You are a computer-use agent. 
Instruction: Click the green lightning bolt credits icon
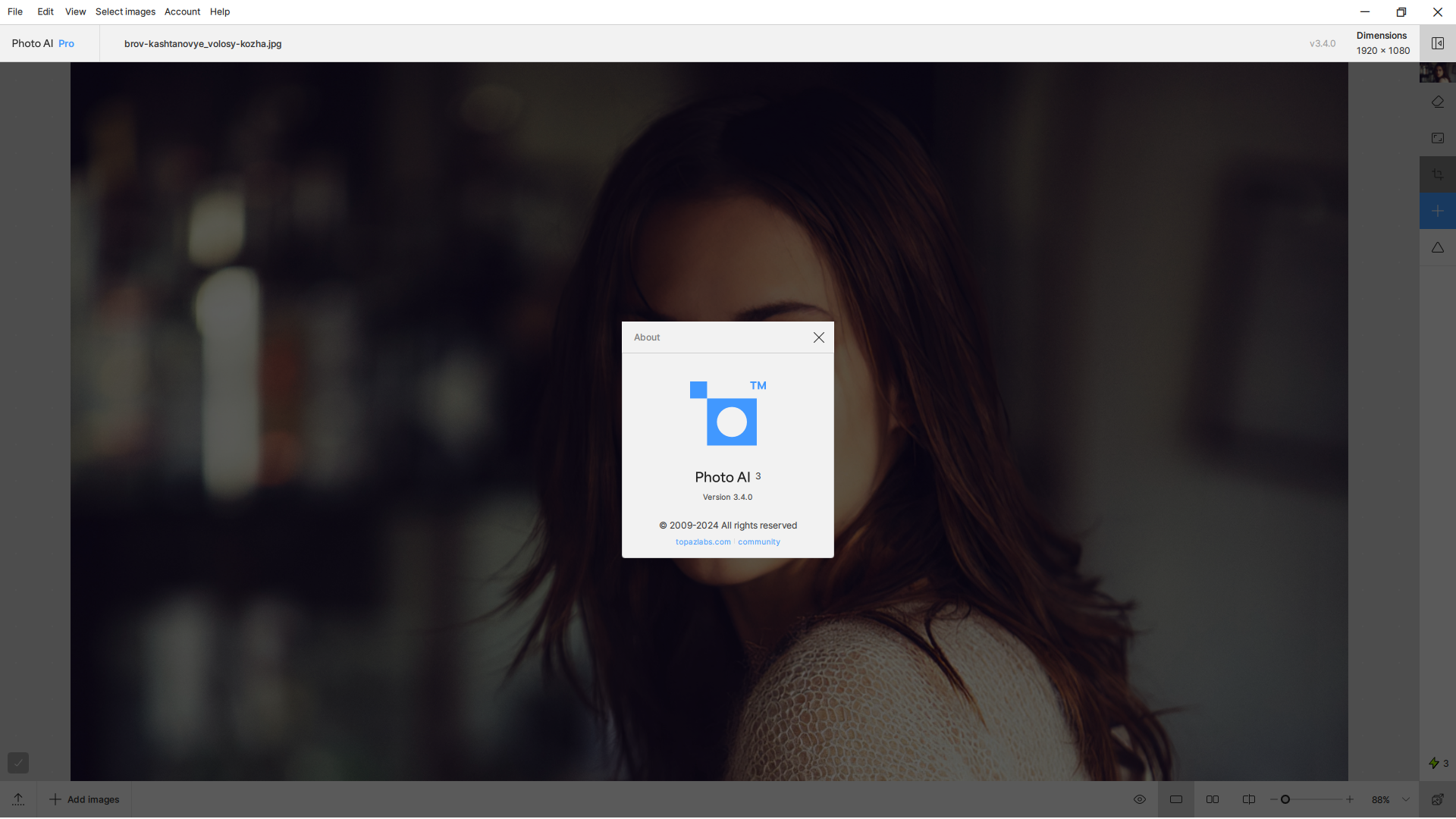point(1433,764)
